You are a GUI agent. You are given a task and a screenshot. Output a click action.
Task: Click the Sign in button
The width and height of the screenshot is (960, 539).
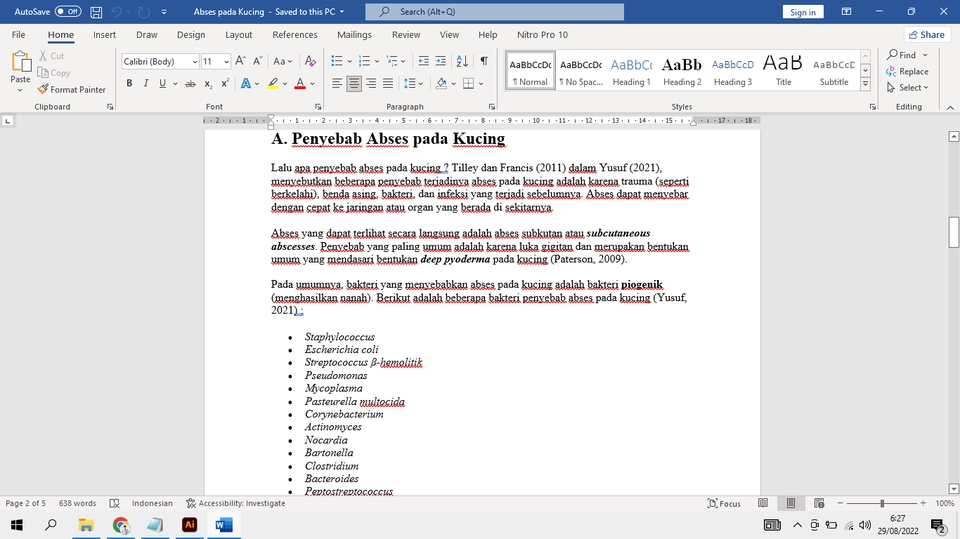coord(803,12)
